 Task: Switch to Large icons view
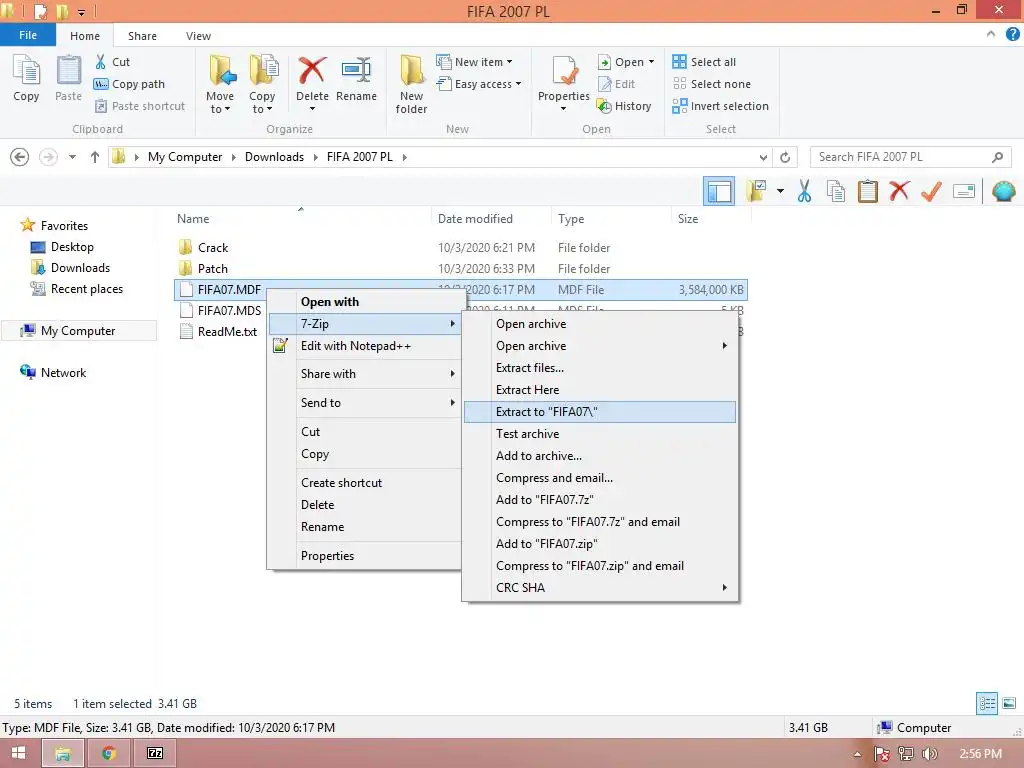[1009, 703]
